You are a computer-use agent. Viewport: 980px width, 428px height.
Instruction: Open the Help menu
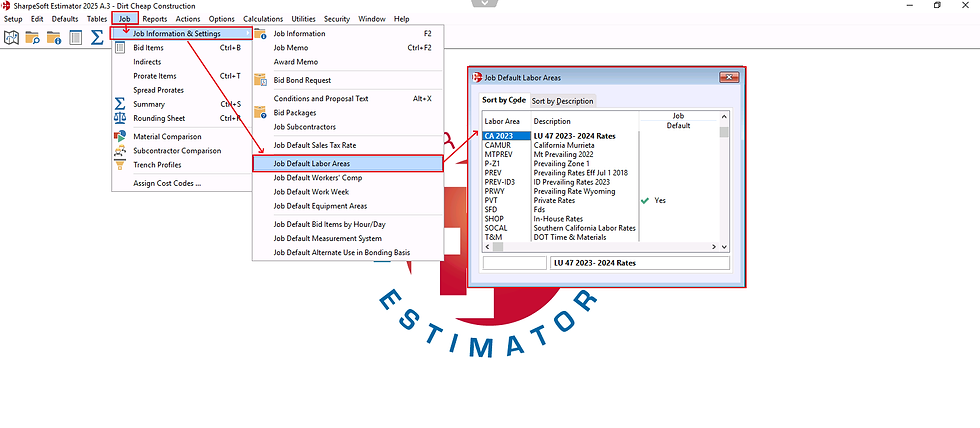click(x=402, y=19)
